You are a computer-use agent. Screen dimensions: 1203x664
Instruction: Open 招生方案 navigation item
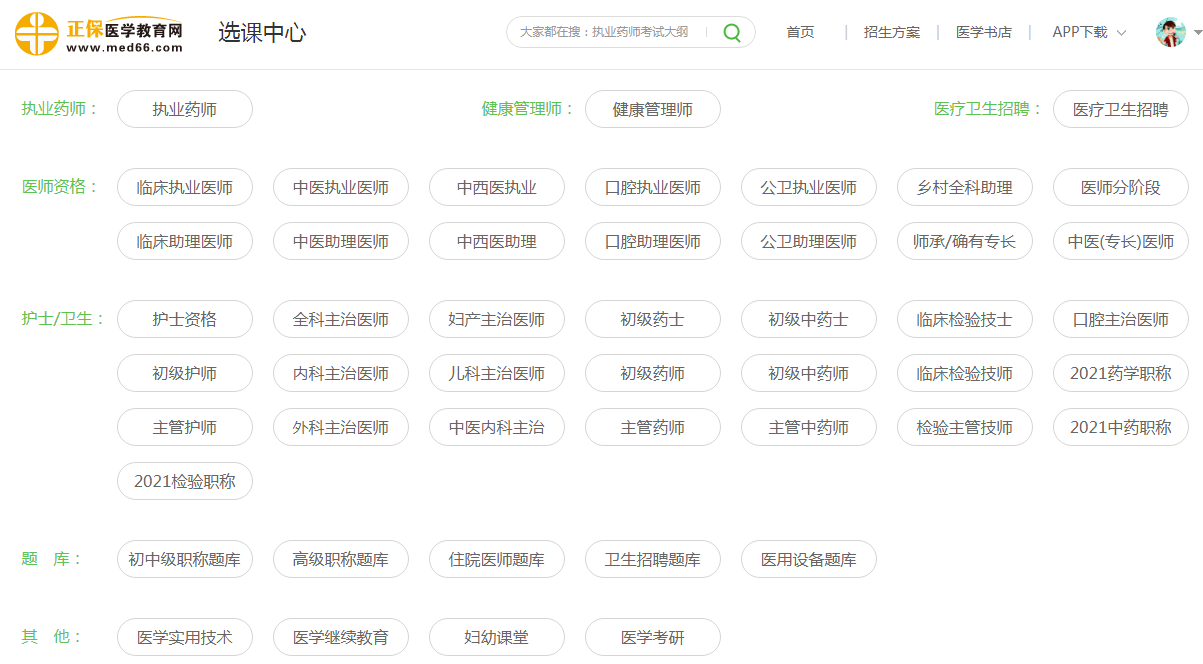tap(891, 32)
